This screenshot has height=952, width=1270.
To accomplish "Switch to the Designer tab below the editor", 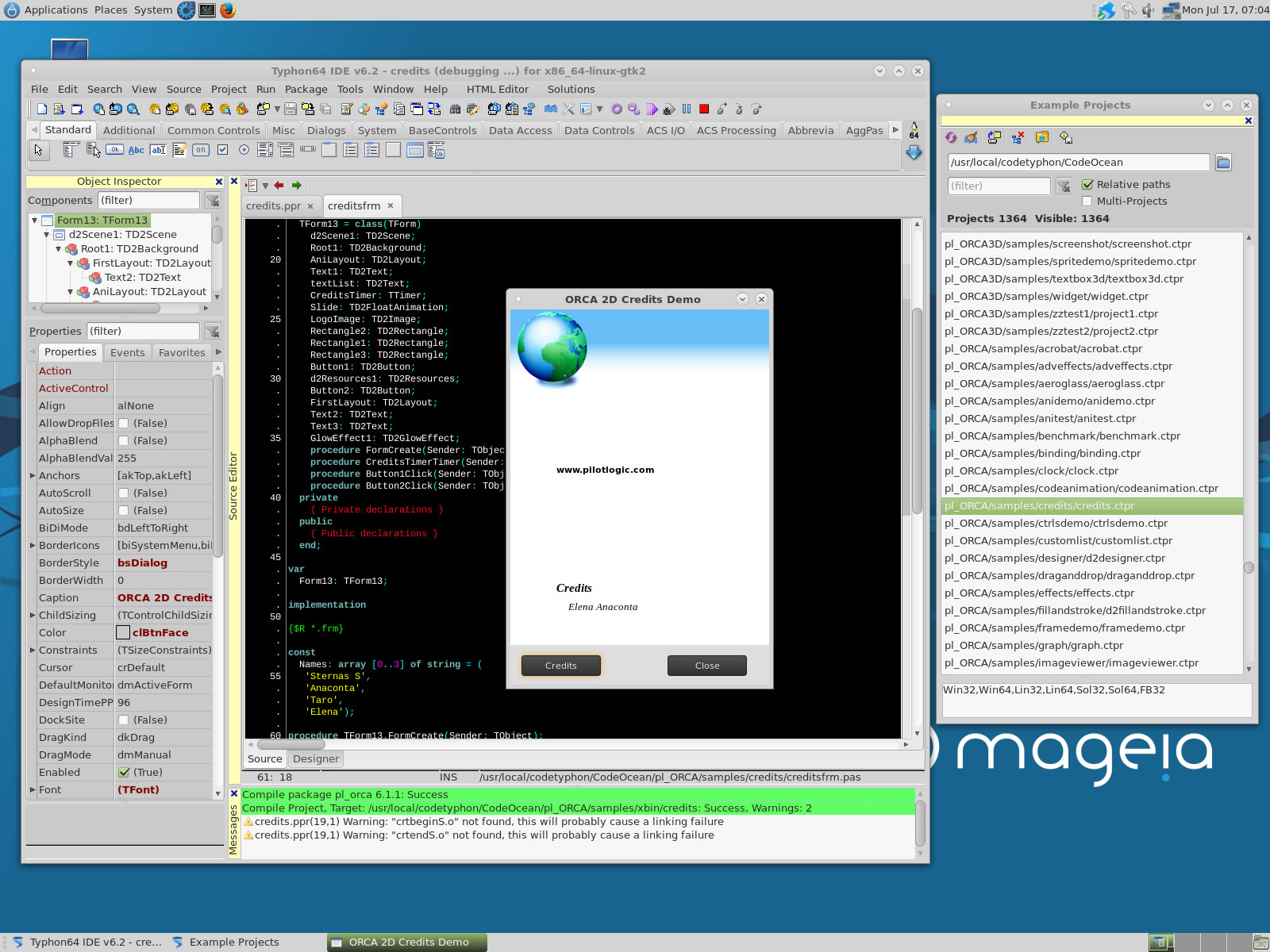I will [316, 759].
